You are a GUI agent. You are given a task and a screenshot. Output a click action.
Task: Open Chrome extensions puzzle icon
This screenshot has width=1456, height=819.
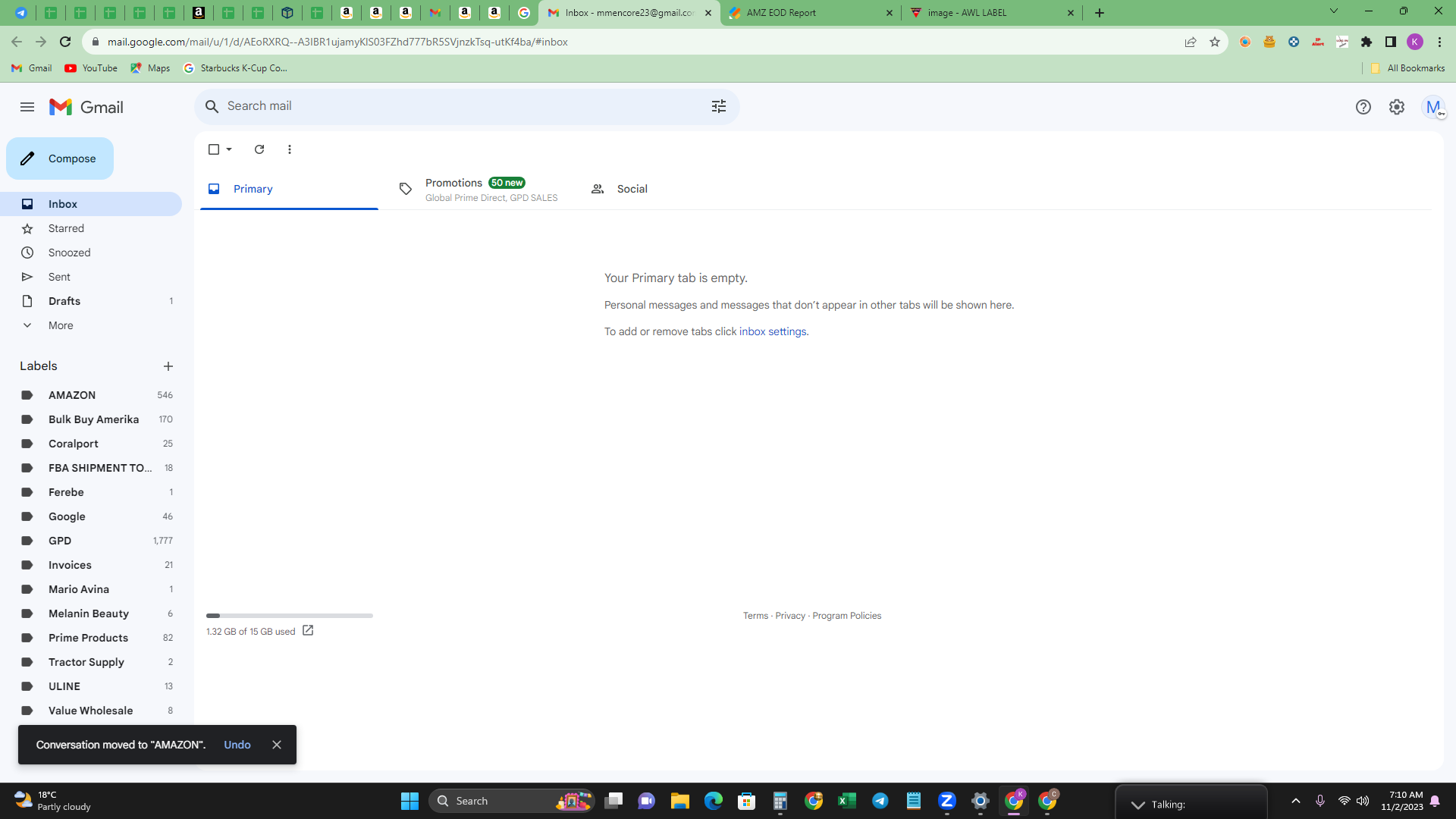pos(1367,42)
